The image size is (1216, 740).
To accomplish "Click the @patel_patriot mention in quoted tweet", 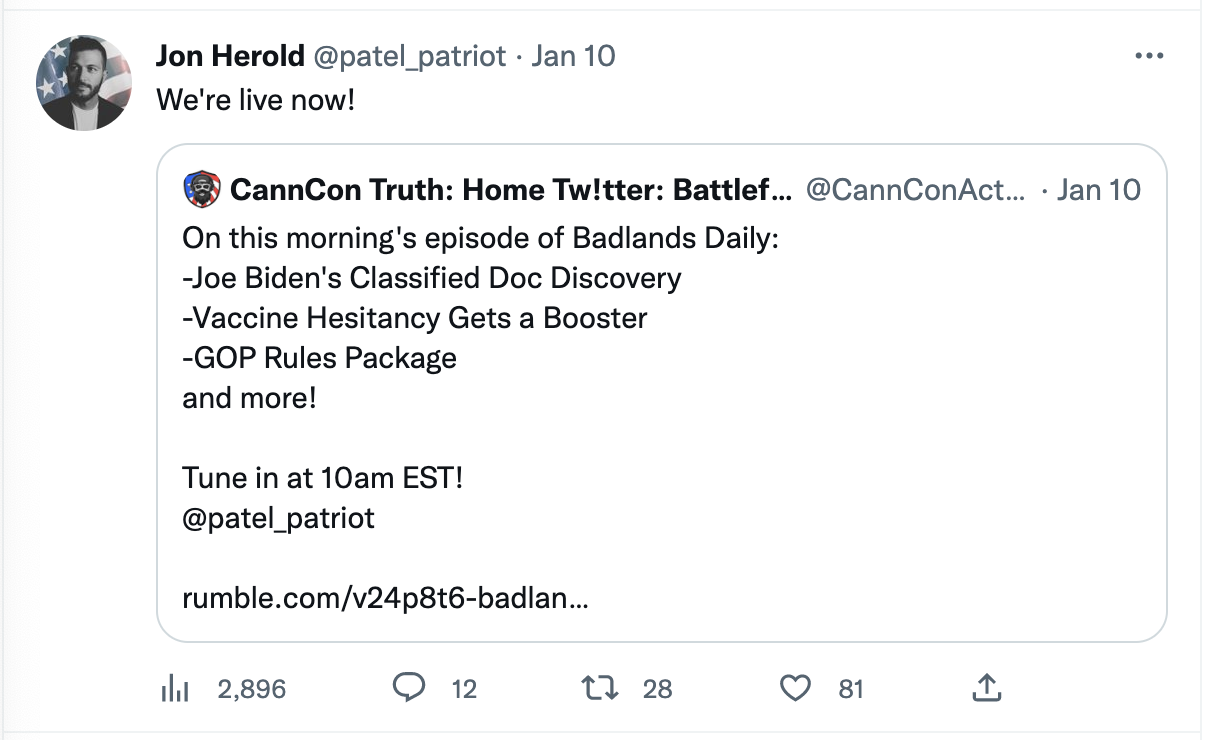I will (281, 518).
